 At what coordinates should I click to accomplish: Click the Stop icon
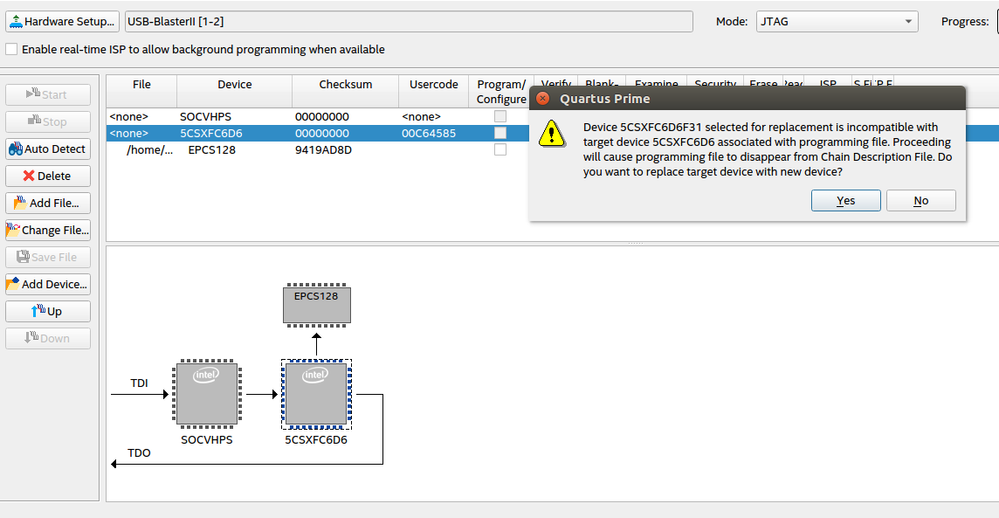(x=34, y=120)
